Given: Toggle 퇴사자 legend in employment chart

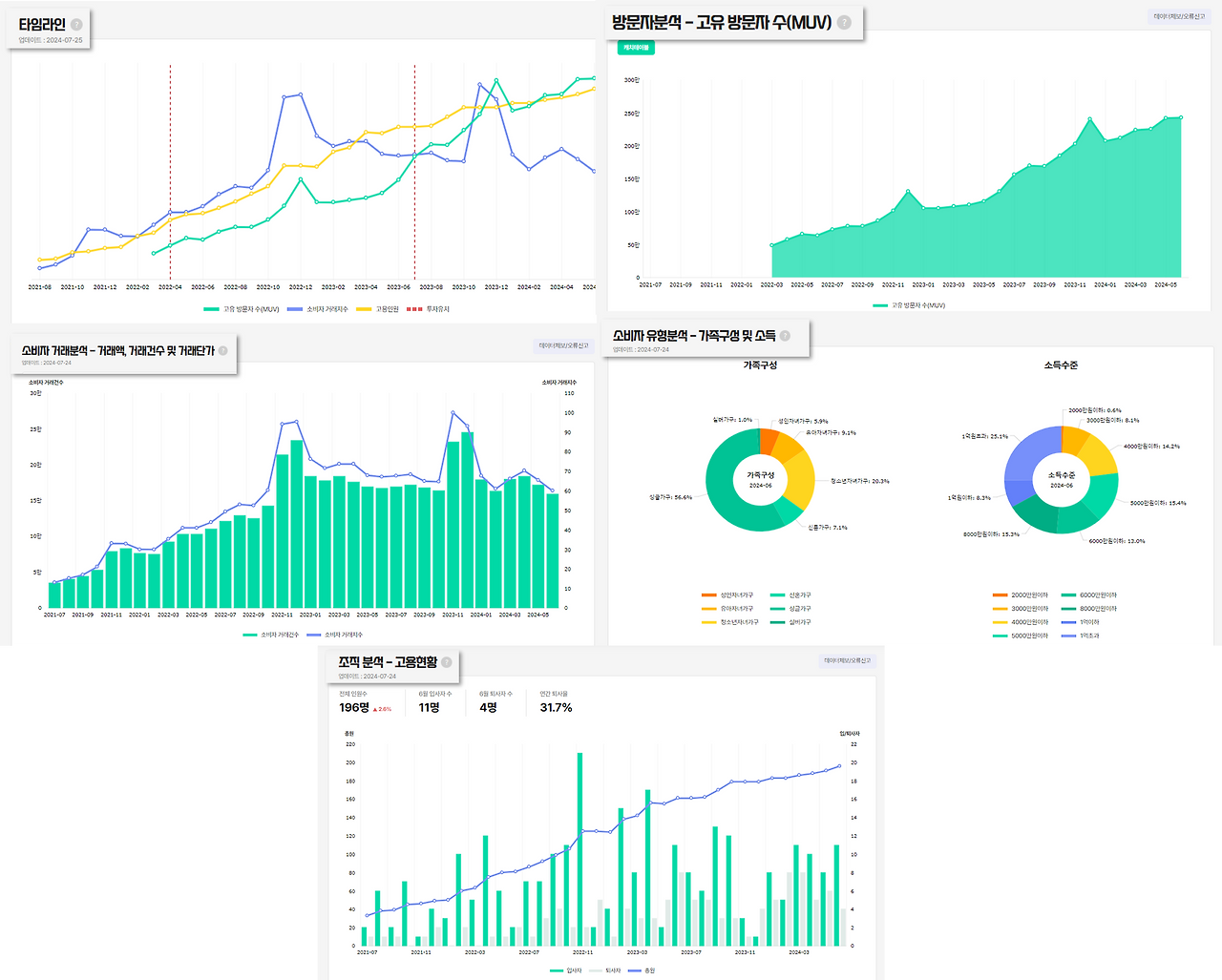Looking at the screenshot, I should [x=605, y=970].
